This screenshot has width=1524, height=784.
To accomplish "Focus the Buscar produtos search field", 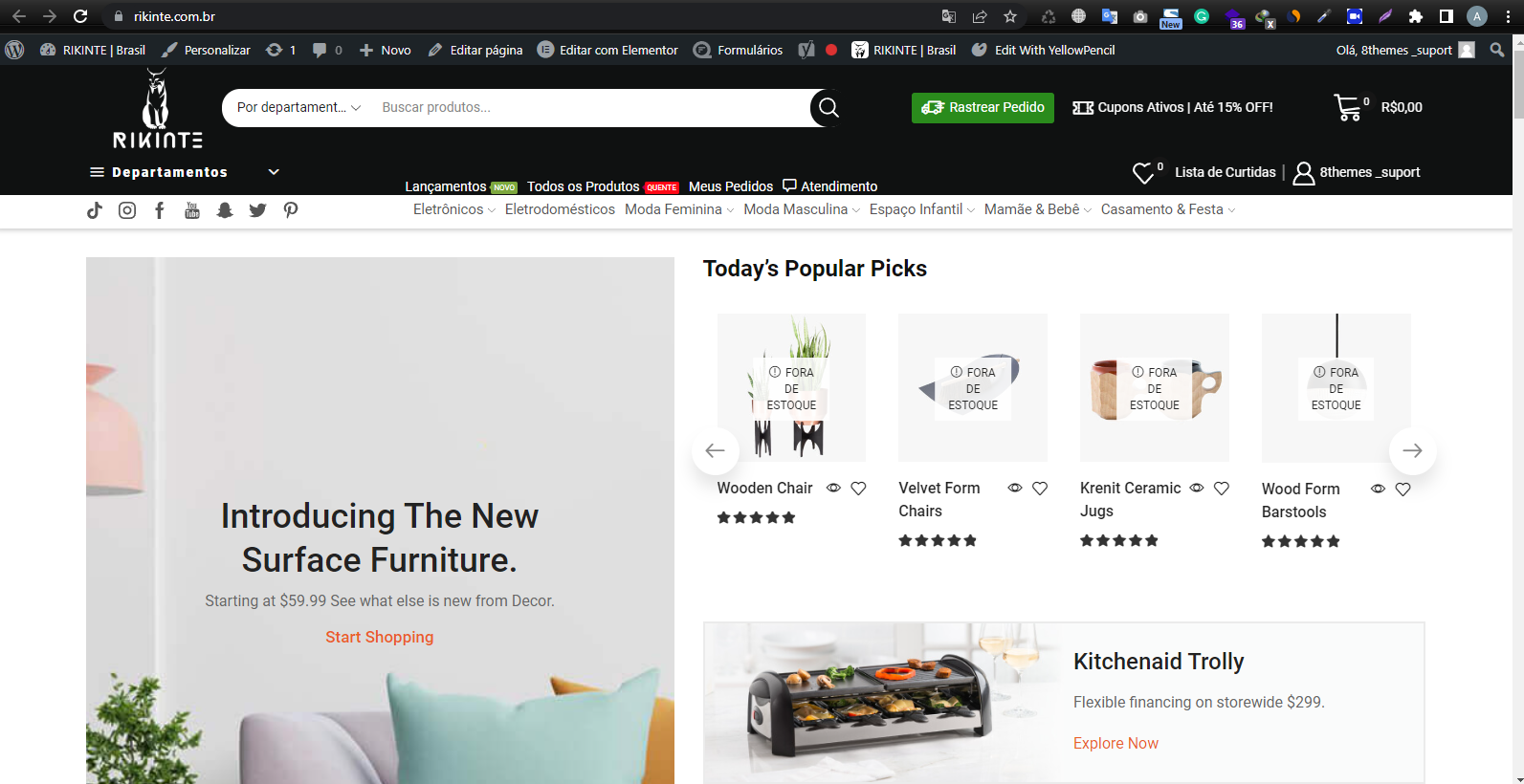I will (x=588, y=108).
